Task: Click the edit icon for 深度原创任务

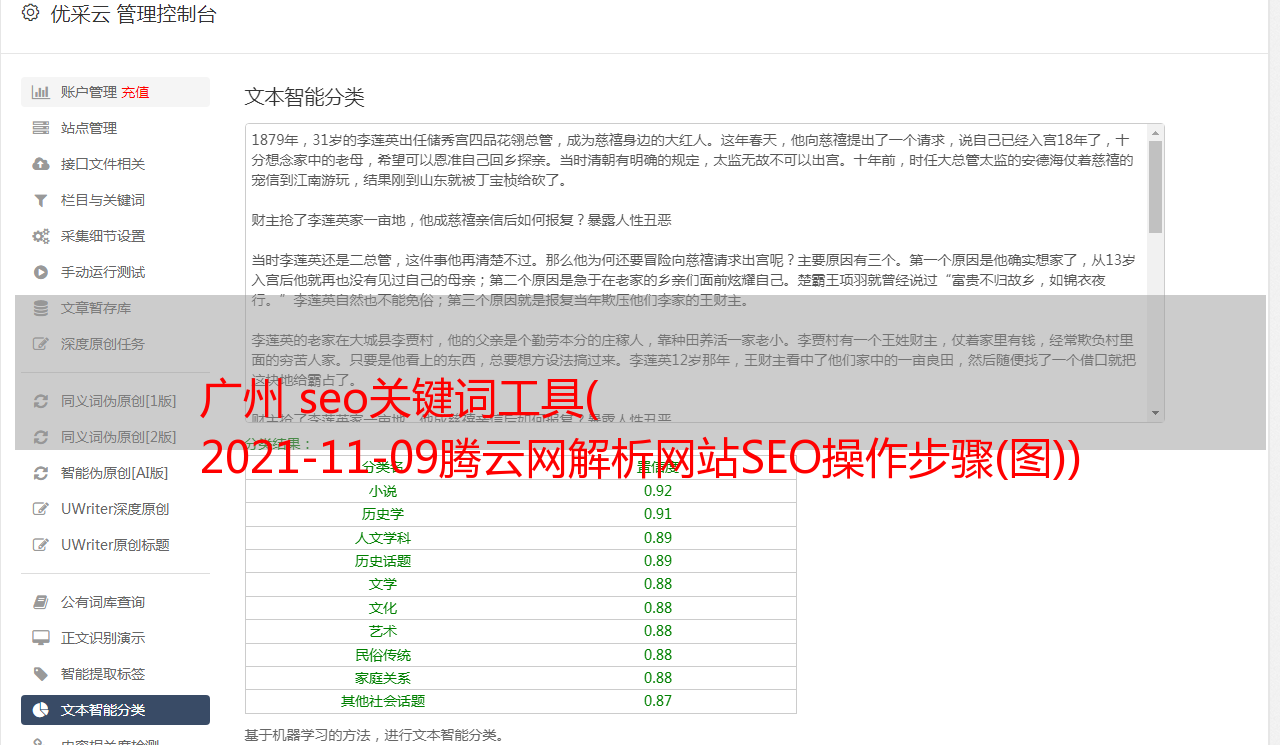Action: point(41,344)
